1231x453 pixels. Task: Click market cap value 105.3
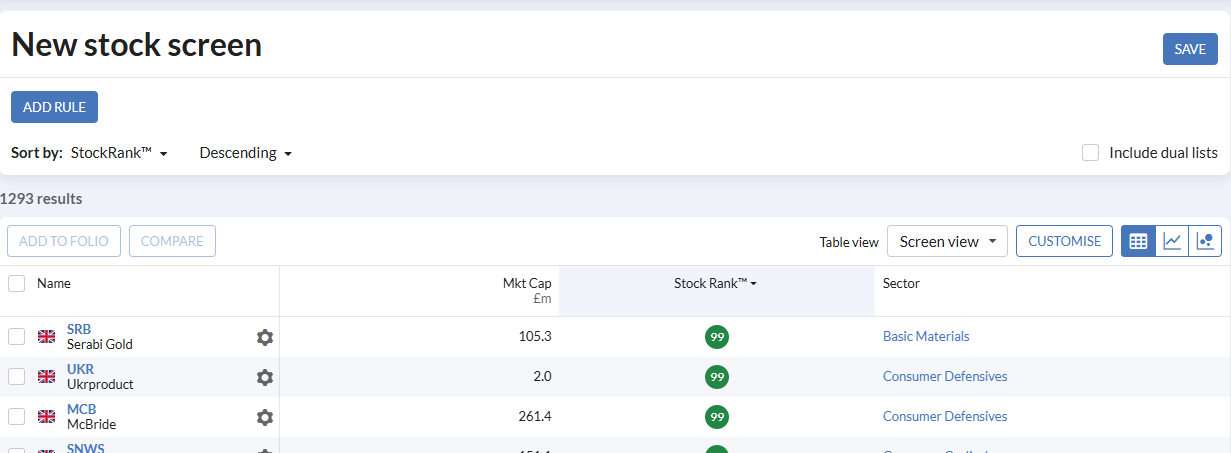[x=535, y=337]
